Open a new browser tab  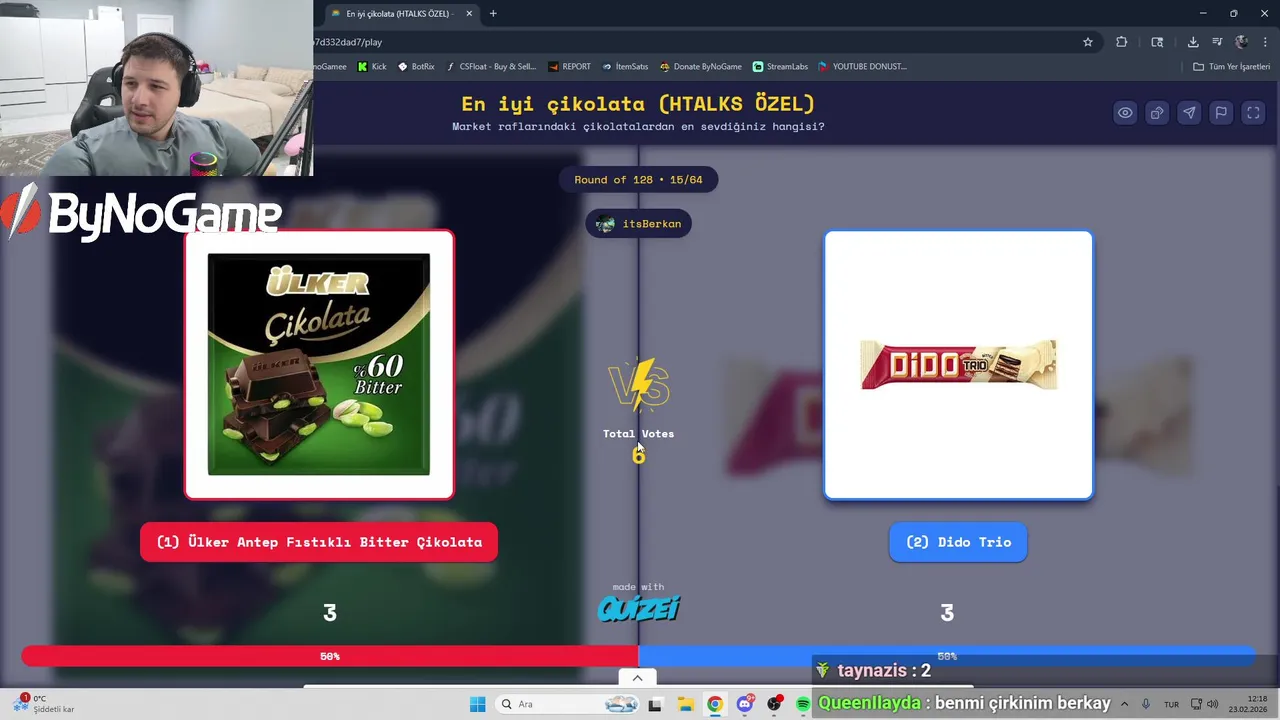click(493, 14)
